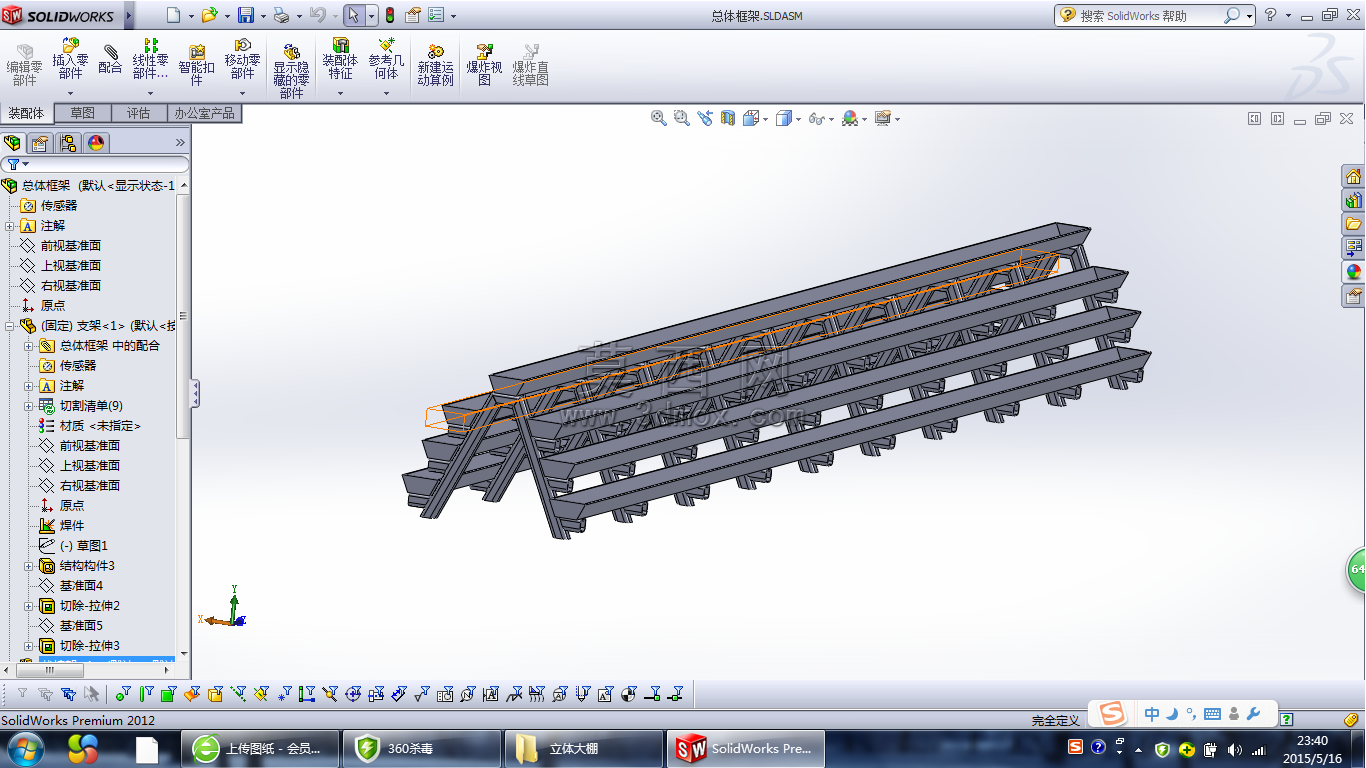Open the DisplayManager color ball tab
This screenshot has width=1366, height=768.
pyautogui.click(x=96, y=142)
